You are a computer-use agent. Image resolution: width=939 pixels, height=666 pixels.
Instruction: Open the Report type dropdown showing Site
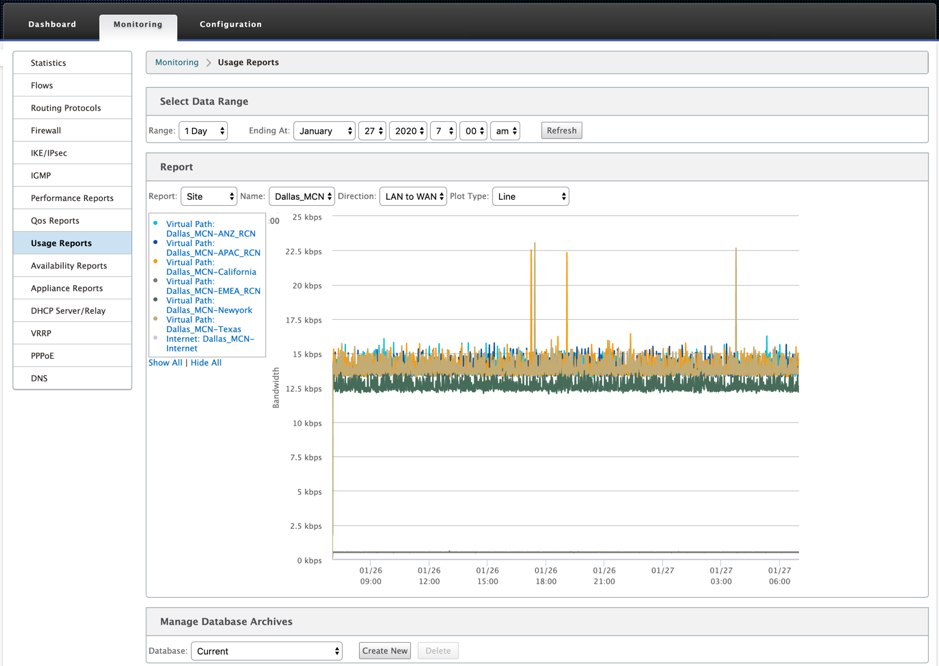pyautogui.click(x=209, y=196)
